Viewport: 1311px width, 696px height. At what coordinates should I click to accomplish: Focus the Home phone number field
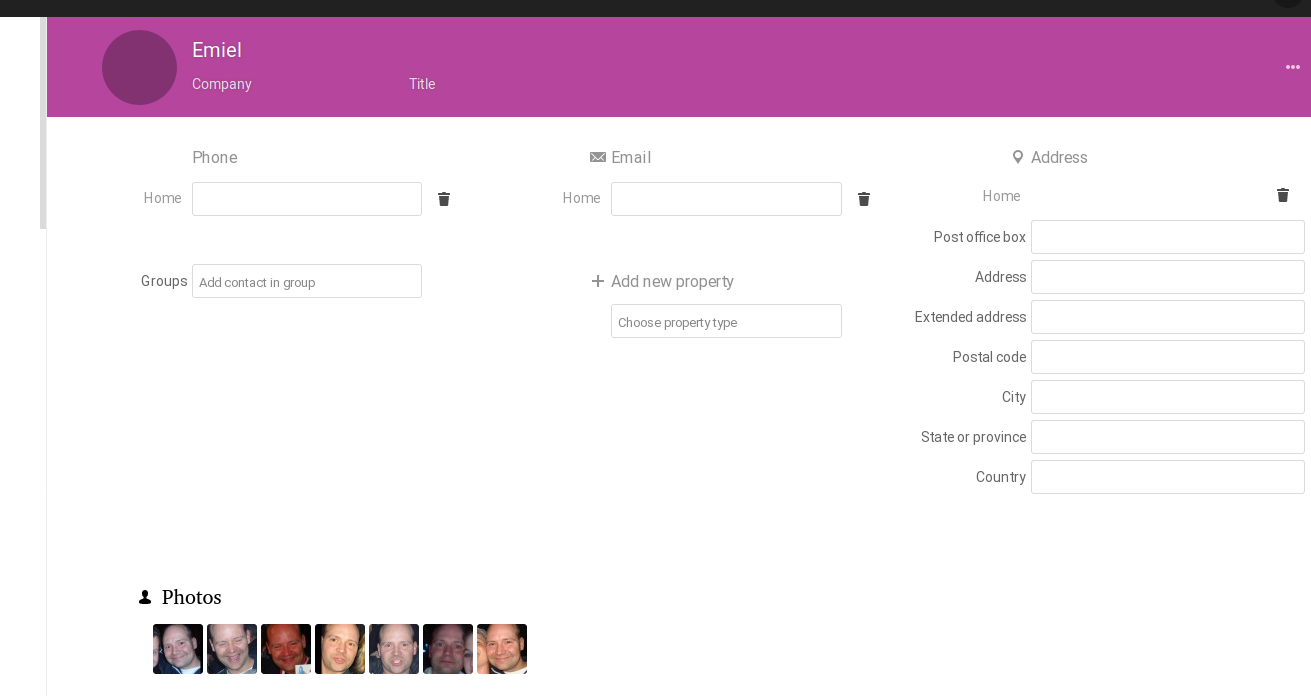click(307, 199)
